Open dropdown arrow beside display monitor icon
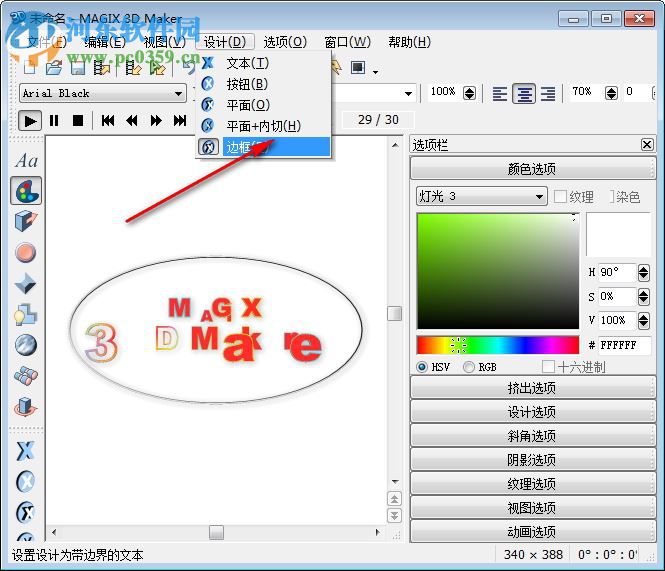The height and width of the screenshot is (571, 665). (375, 72)
